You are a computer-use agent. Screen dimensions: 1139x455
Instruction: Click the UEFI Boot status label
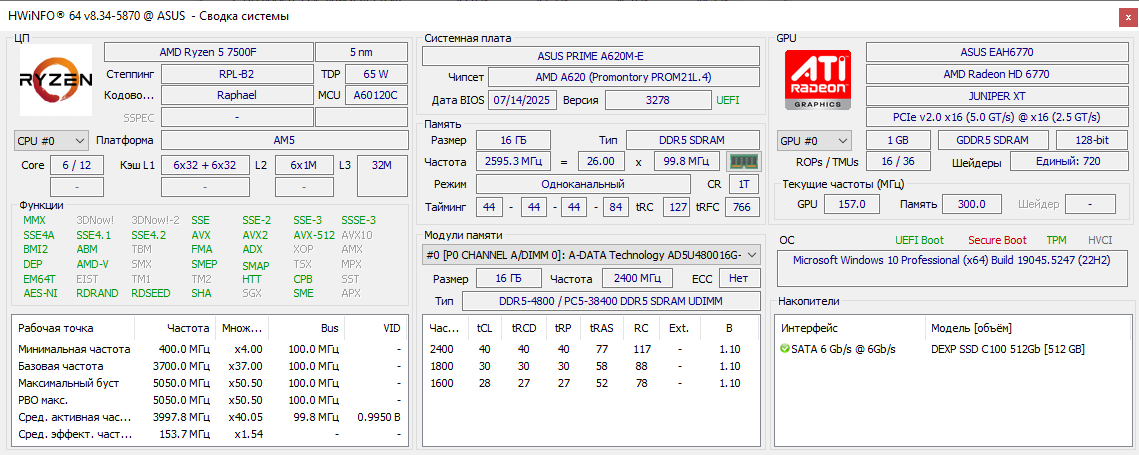click(919, 240)
